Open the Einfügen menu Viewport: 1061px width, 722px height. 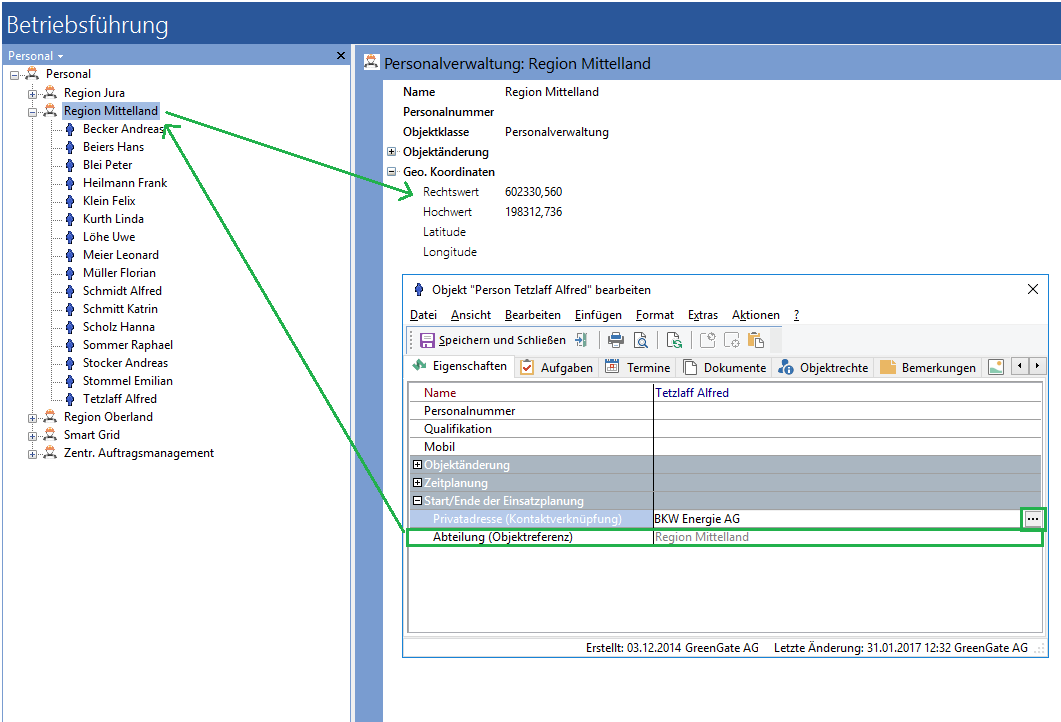(x=598, y=315)
